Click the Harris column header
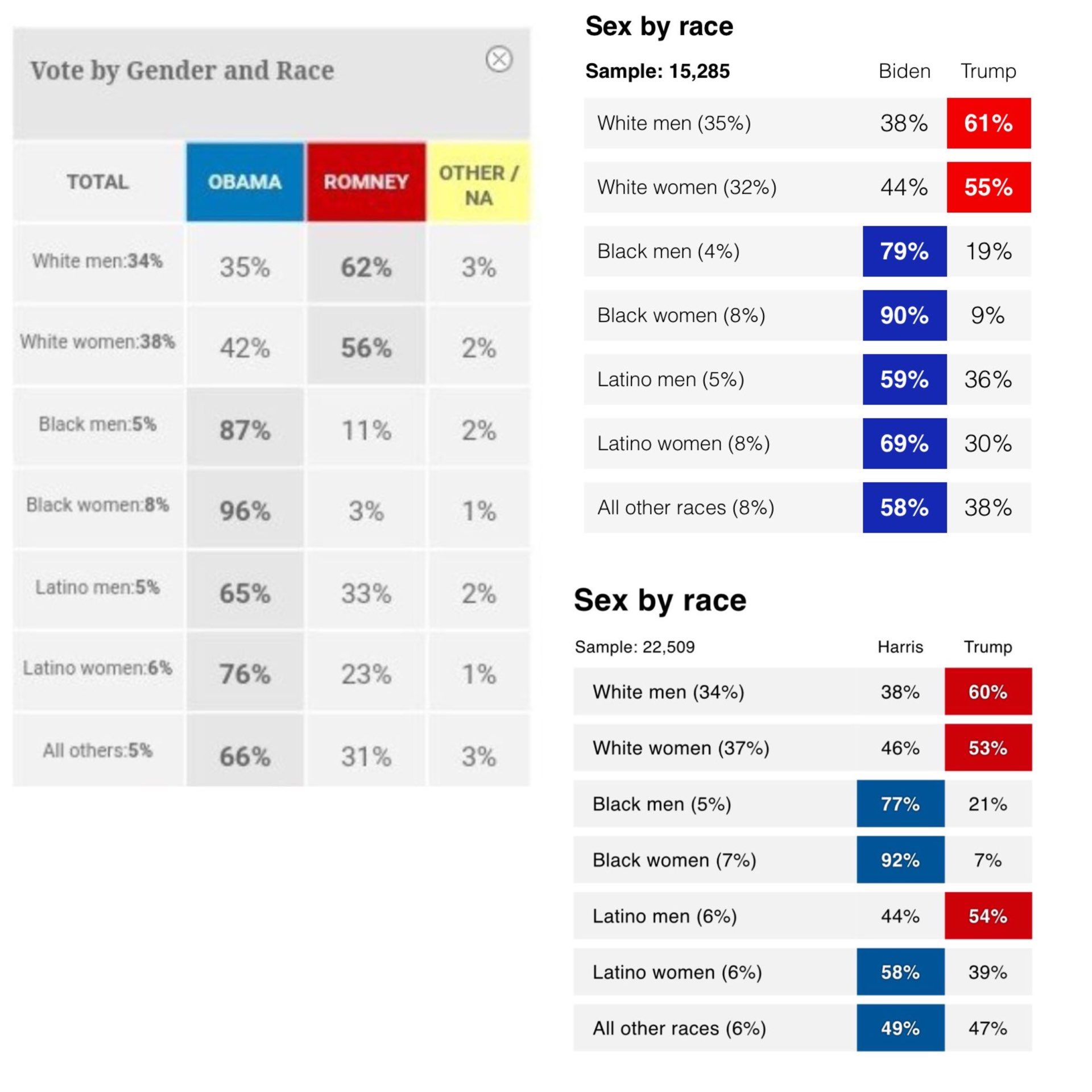Image resolution: width=1092 pixels, height=1092 pixels. (x=900, y=647)
